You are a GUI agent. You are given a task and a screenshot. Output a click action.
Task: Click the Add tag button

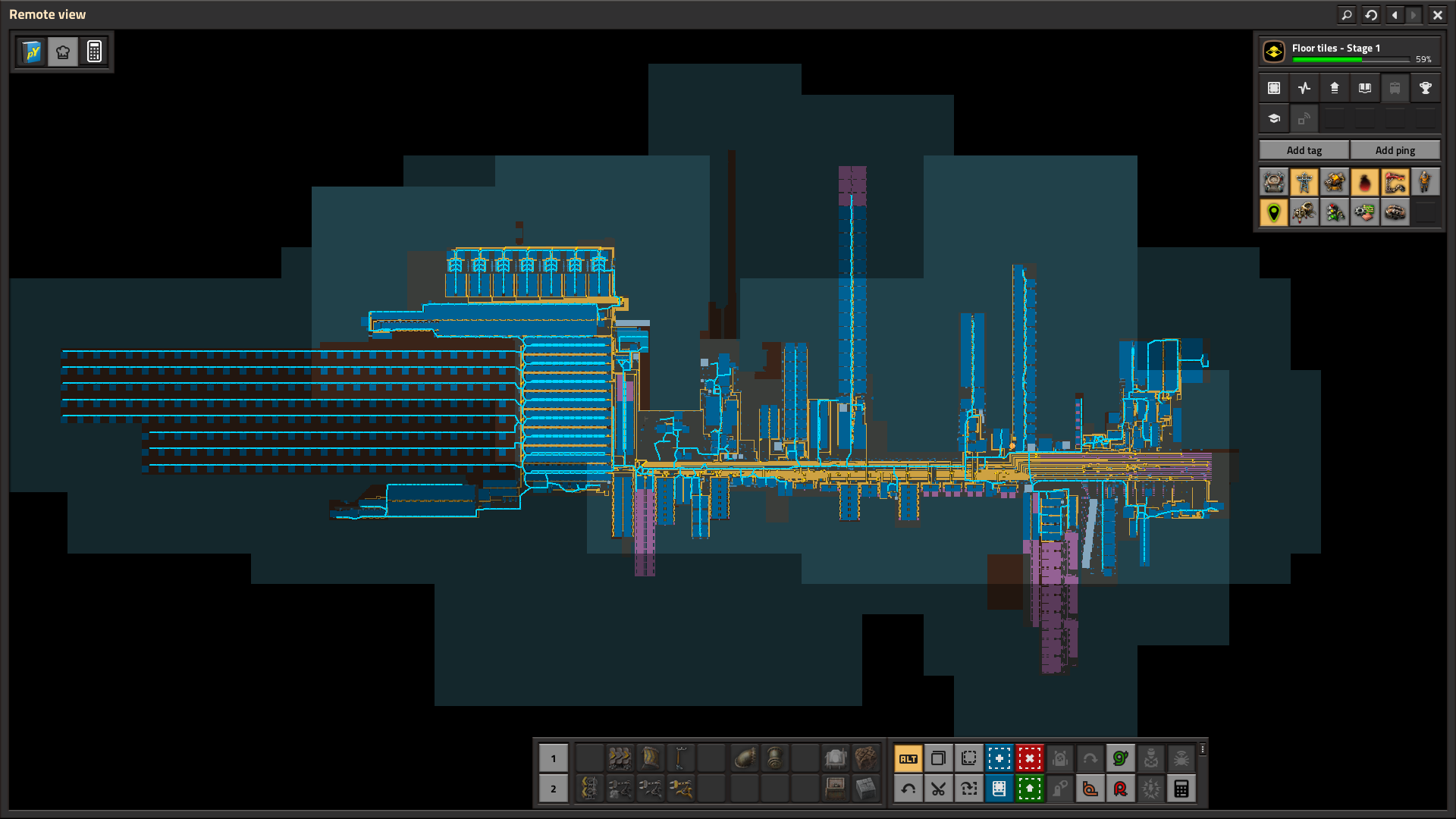click(x=1304, y=150)
